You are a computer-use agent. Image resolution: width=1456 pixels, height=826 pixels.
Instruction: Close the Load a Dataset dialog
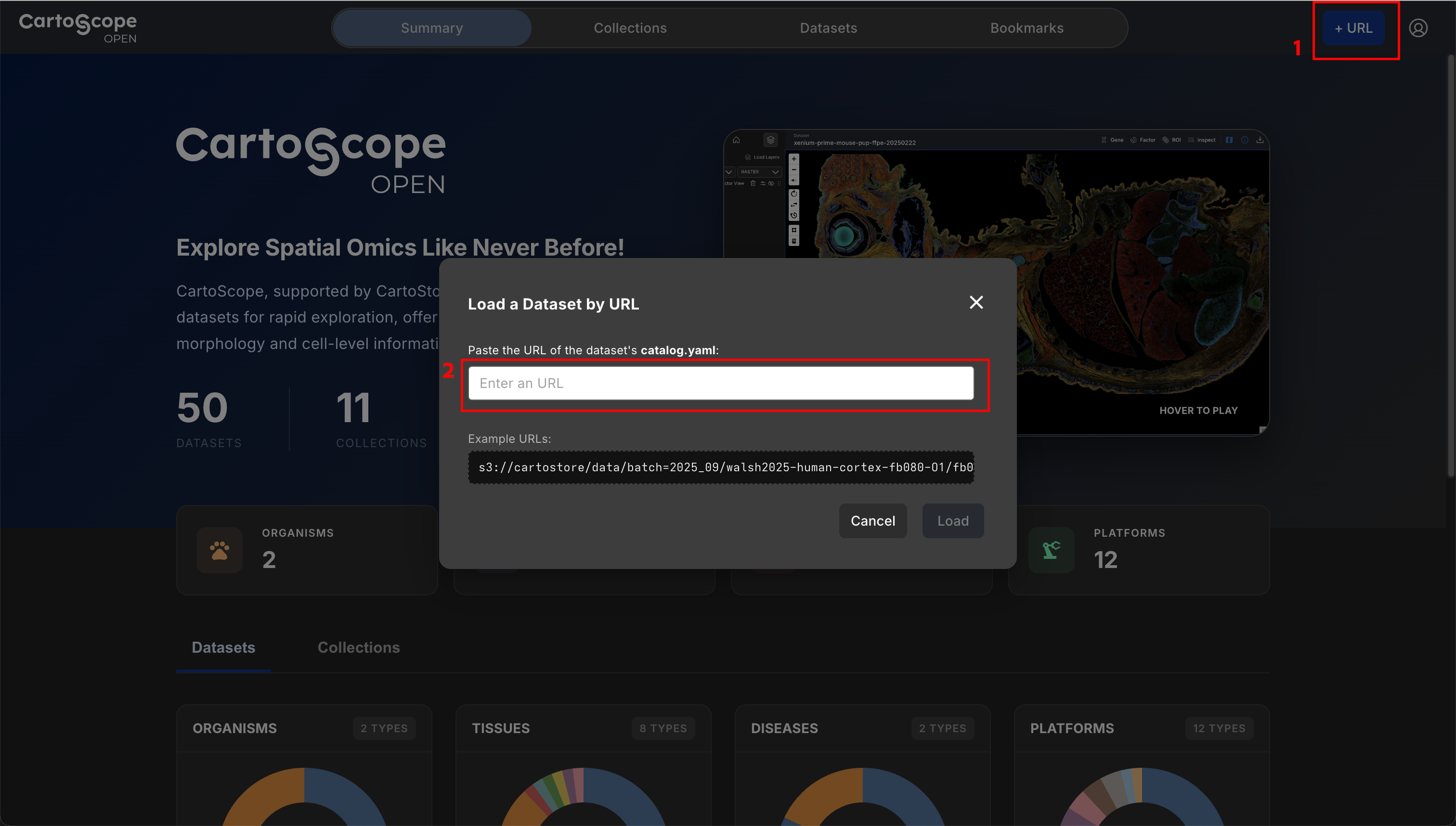coord(976,302)
